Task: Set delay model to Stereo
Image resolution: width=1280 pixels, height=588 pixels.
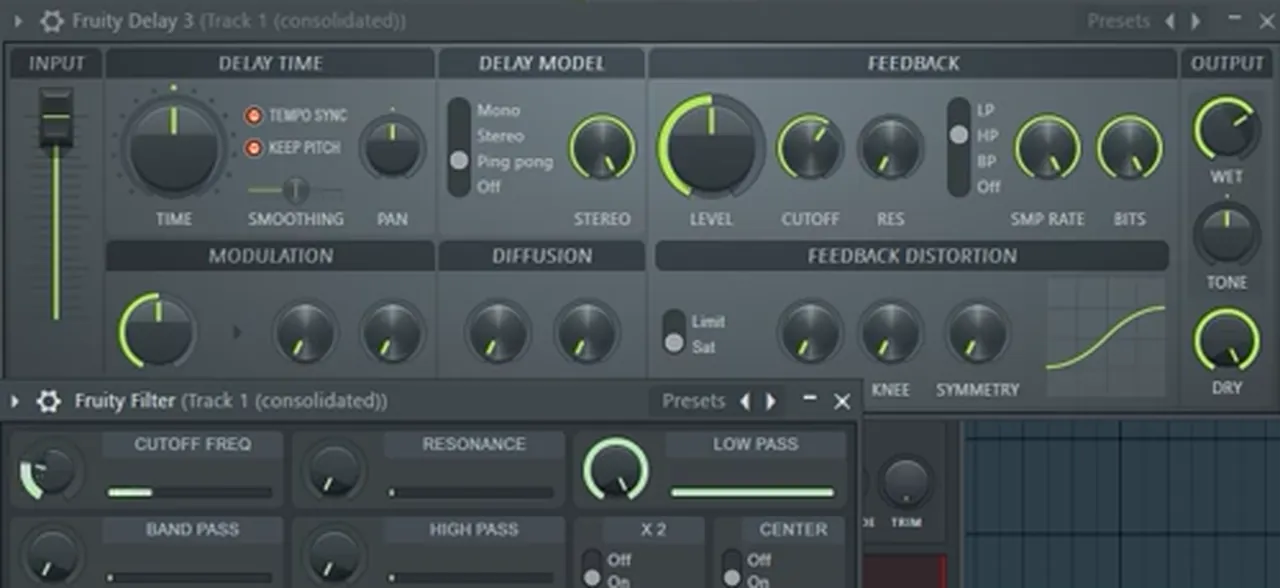Action: pos(500,136)
